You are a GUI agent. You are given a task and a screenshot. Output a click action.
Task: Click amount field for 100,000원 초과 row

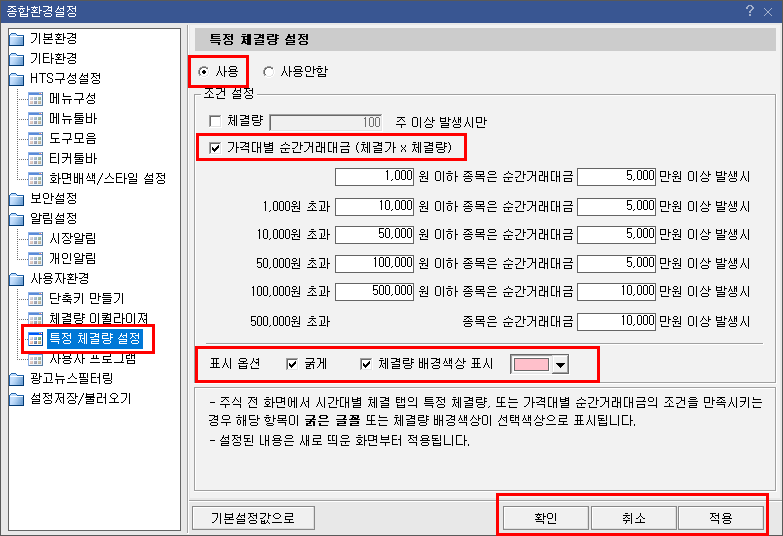(616, 291)
